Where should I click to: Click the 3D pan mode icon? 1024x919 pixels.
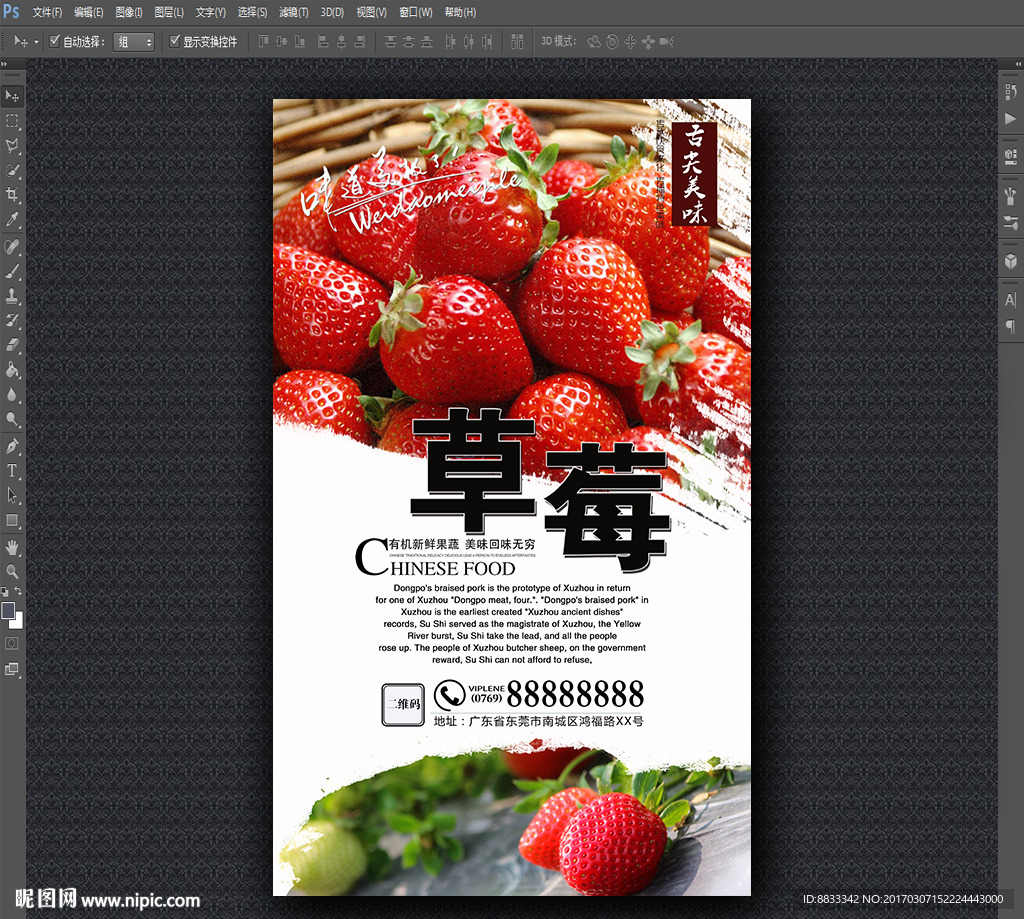pos(630,42)
